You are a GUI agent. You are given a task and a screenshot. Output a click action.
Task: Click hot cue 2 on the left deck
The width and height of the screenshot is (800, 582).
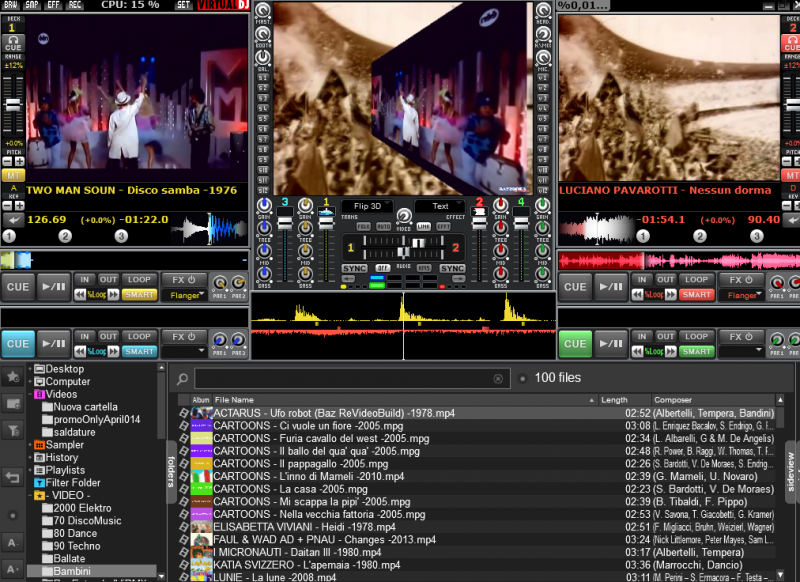coord(65,236)
